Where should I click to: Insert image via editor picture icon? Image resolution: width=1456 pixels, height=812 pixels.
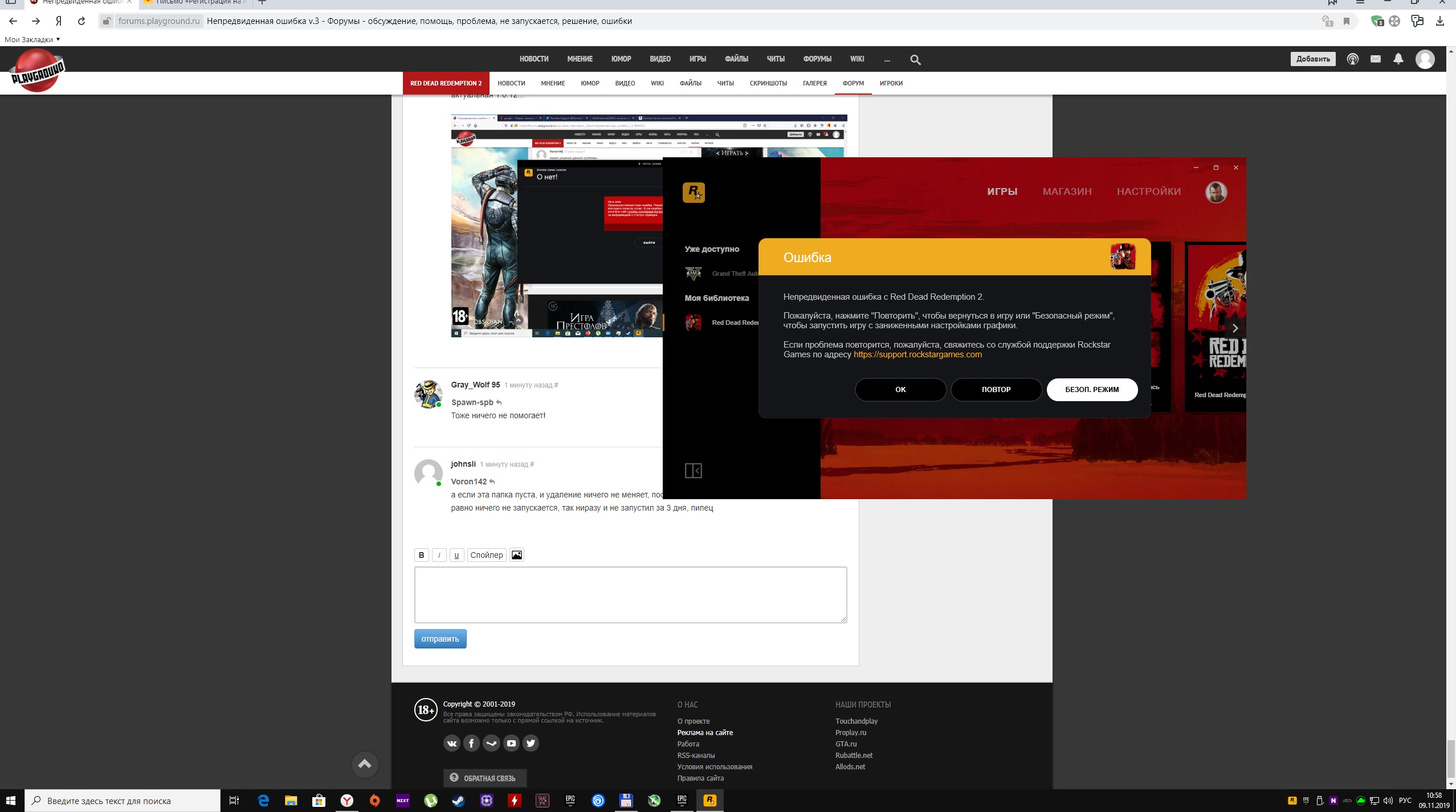[516, 555]
